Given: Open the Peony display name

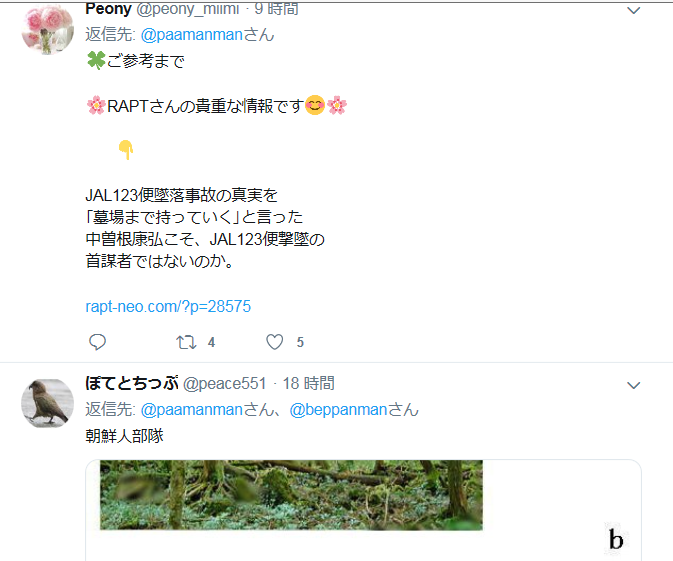Looking at the screenshot, I should click(109, 9).
